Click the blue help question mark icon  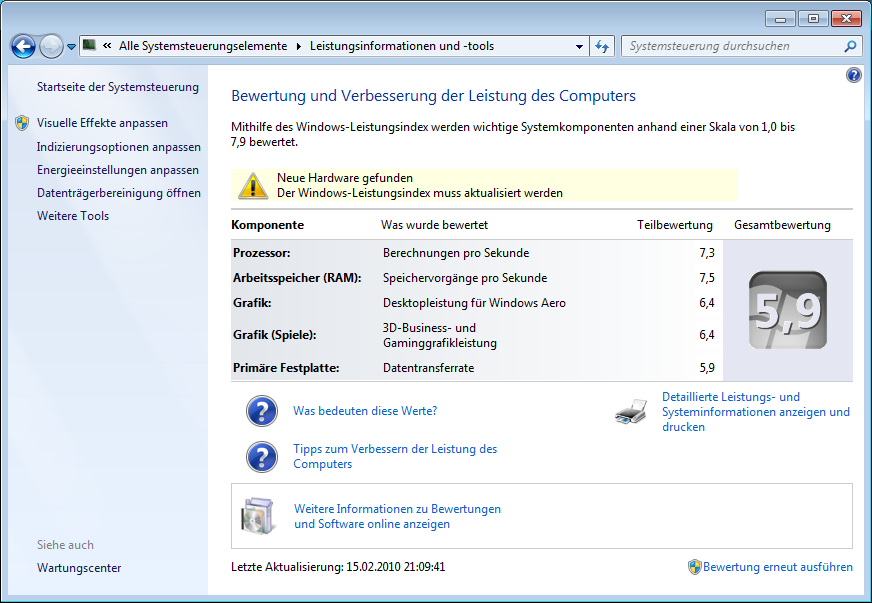(x=853, y=75)
